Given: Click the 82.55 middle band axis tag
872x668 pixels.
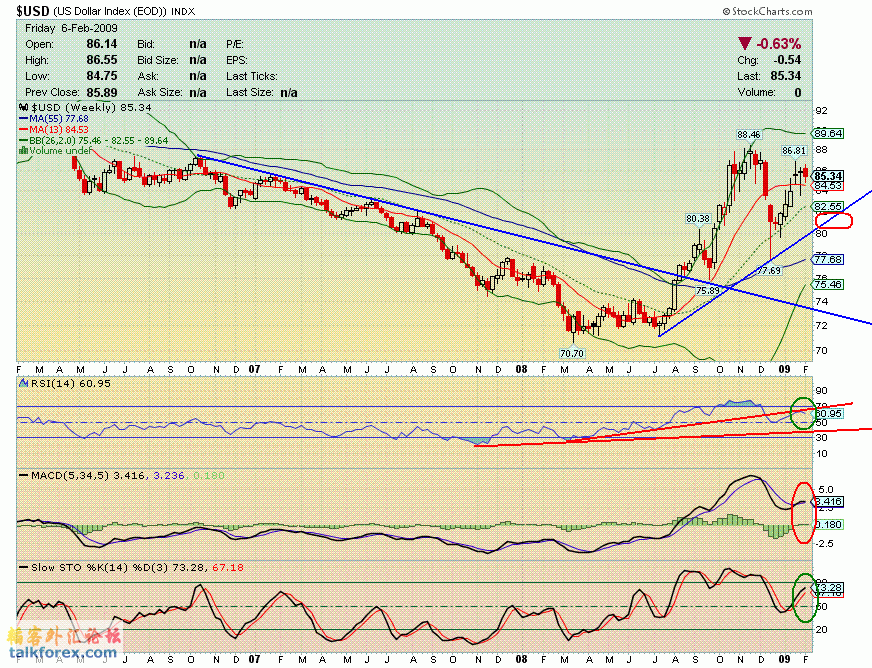Looking at the screenshot, I should pos(828,206).
